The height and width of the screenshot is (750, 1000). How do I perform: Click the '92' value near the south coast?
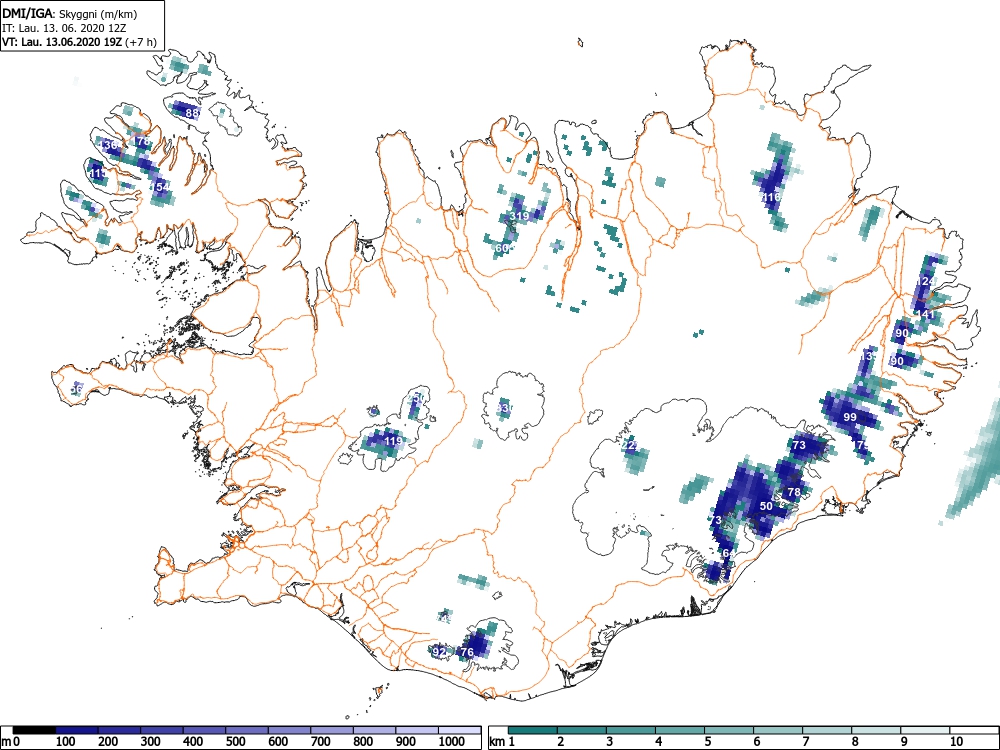coord(439,652)
